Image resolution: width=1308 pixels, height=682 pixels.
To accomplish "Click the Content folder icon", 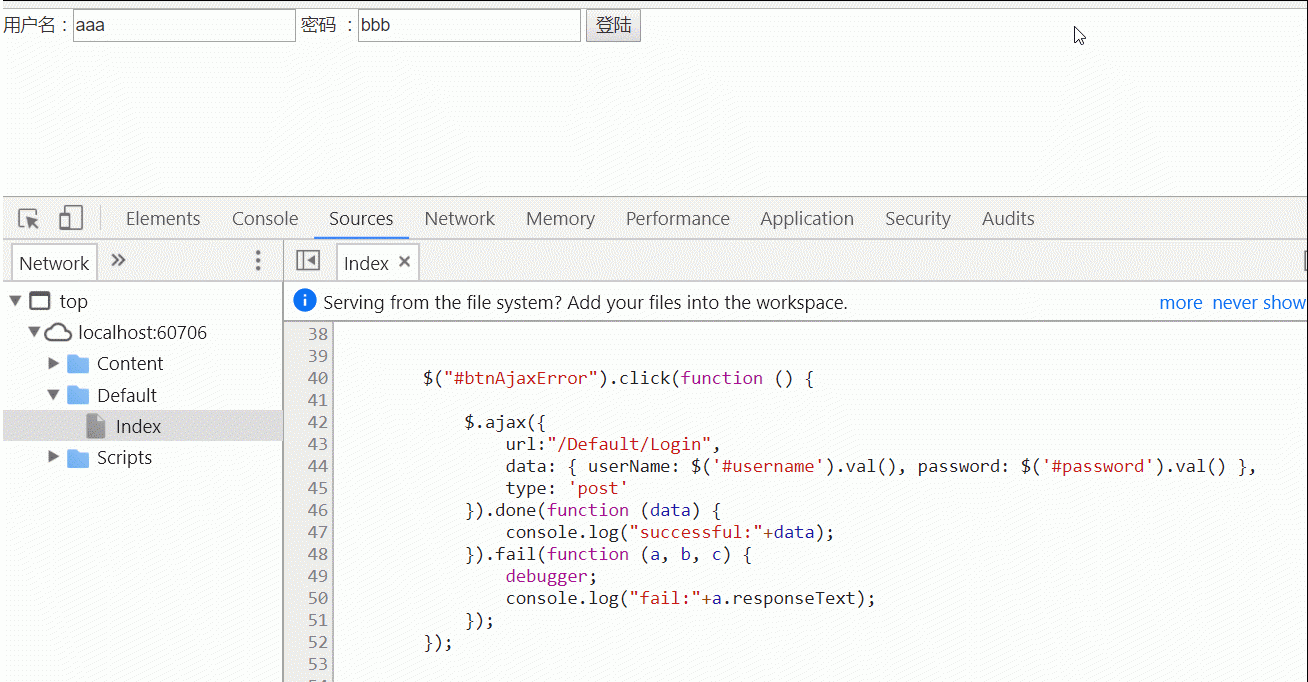I will pyautogui.click(x=78, y=364).
